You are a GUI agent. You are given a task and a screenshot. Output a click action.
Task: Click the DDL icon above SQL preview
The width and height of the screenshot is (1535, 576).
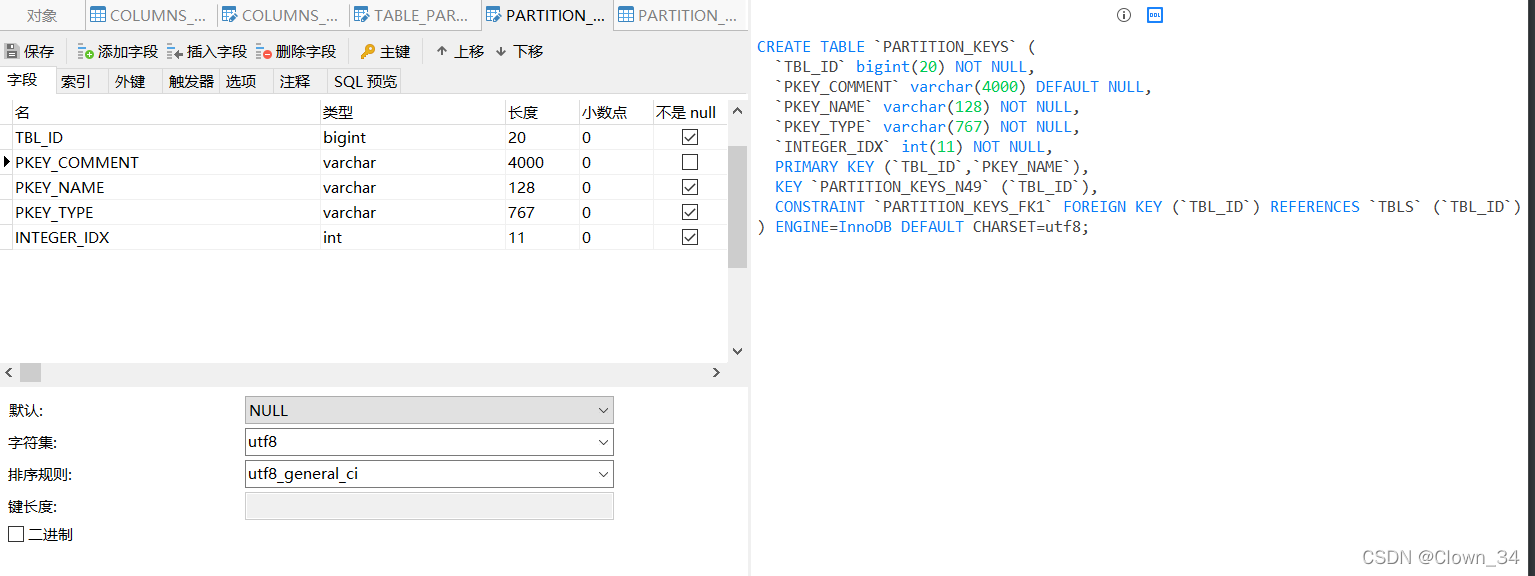(1155, 15)
